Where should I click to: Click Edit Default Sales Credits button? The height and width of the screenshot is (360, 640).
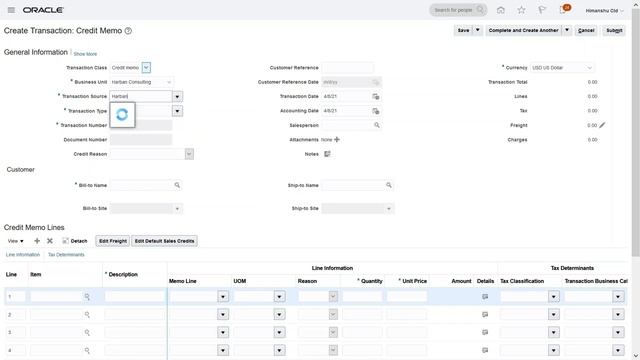point(164,241)
